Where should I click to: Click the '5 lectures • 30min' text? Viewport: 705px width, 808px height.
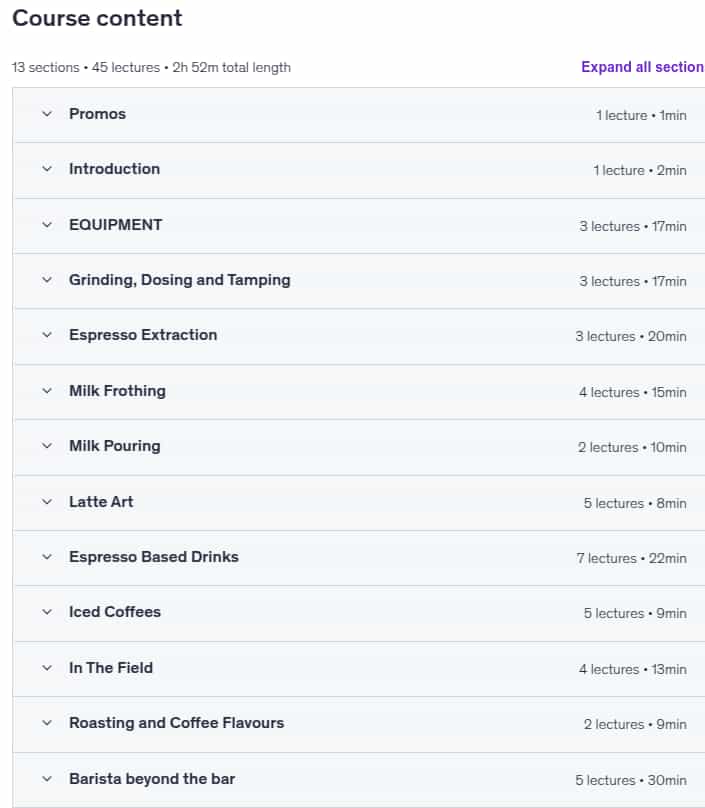(631, 781)
